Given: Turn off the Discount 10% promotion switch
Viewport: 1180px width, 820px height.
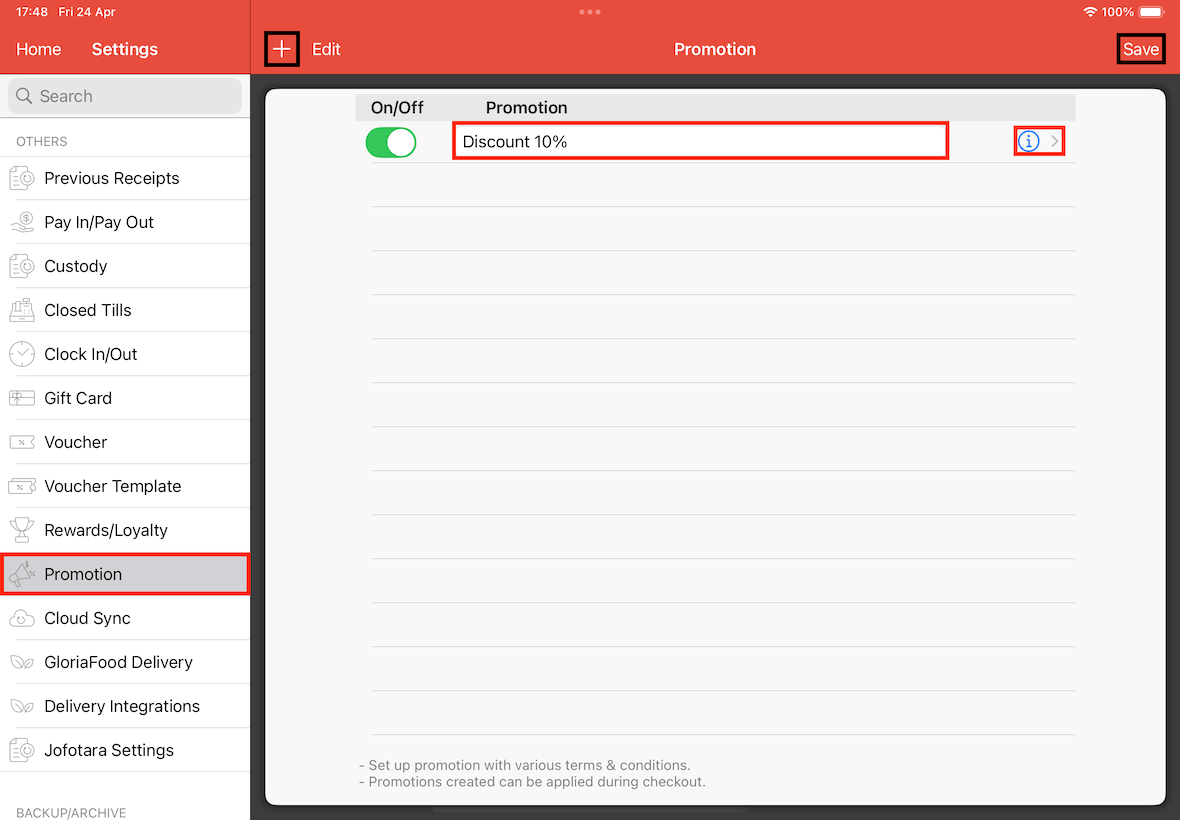Looking at the screenshot, I should pos(391,142).
